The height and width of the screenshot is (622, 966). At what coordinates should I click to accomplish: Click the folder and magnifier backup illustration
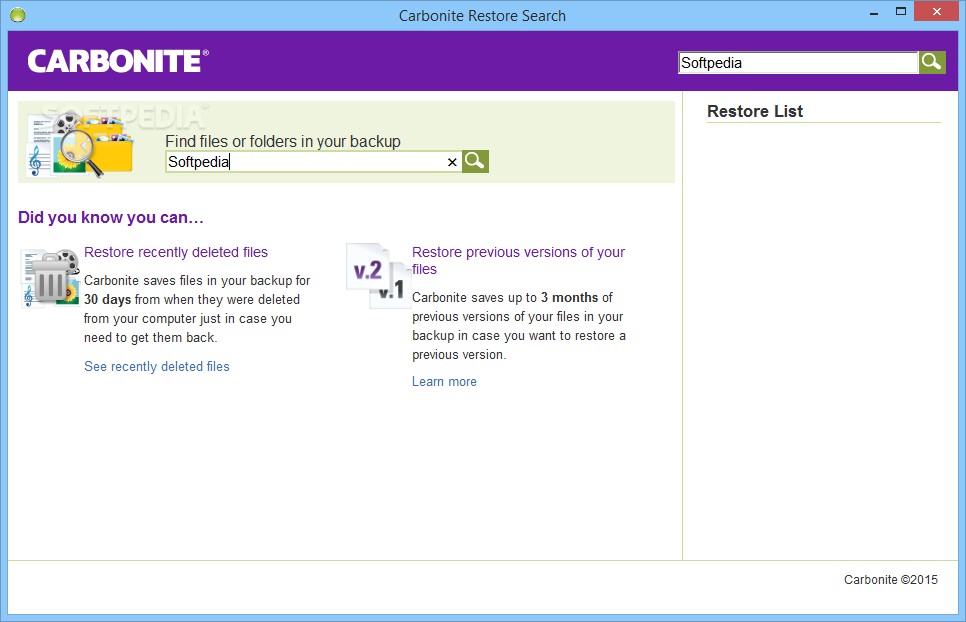point(81,145)
